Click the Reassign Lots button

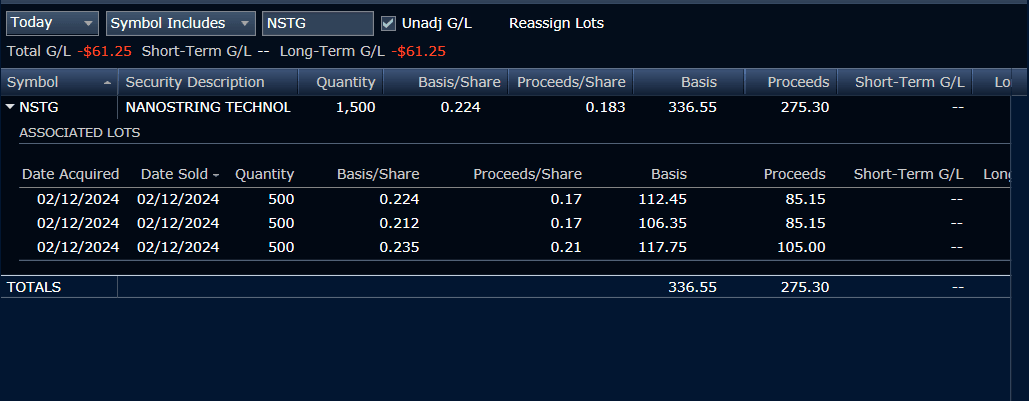click(x=556, y=23)
